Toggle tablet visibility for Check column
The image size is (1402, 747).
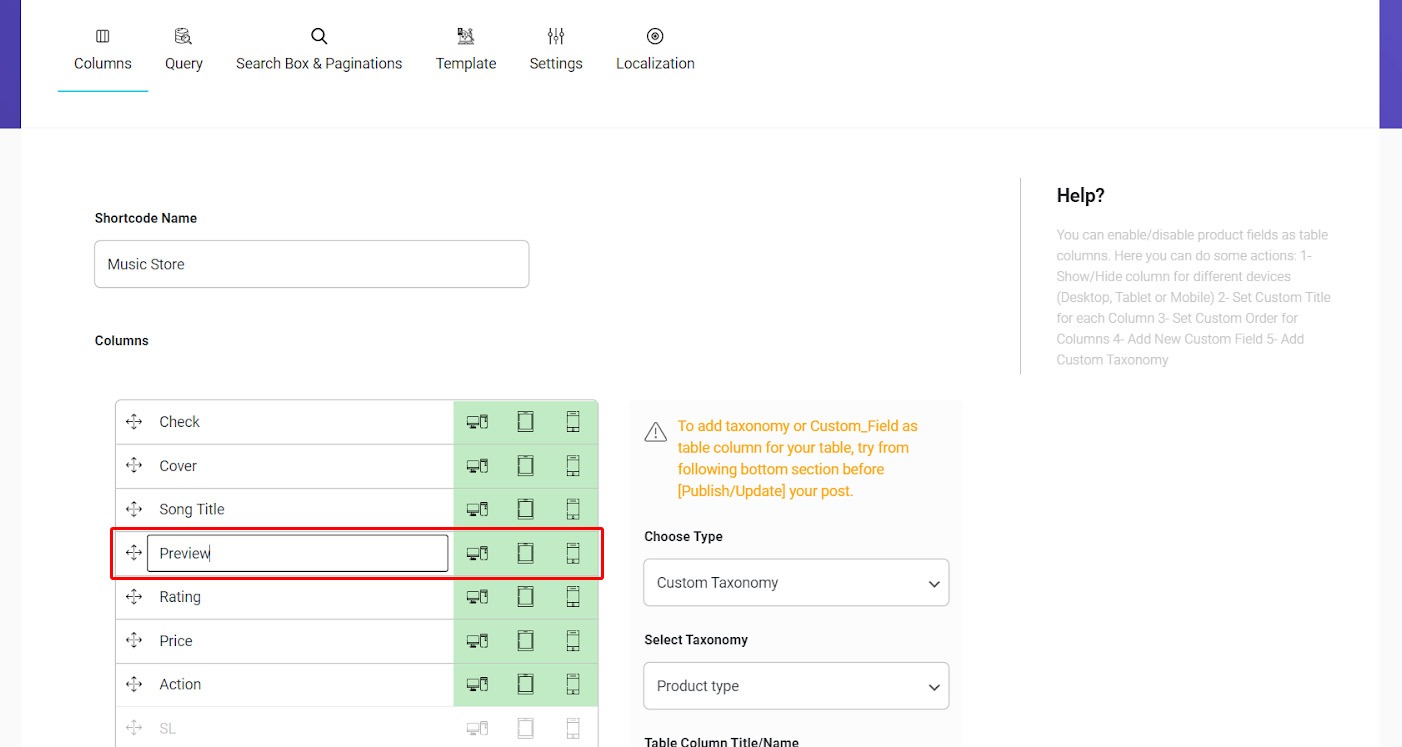click(525, 422)
